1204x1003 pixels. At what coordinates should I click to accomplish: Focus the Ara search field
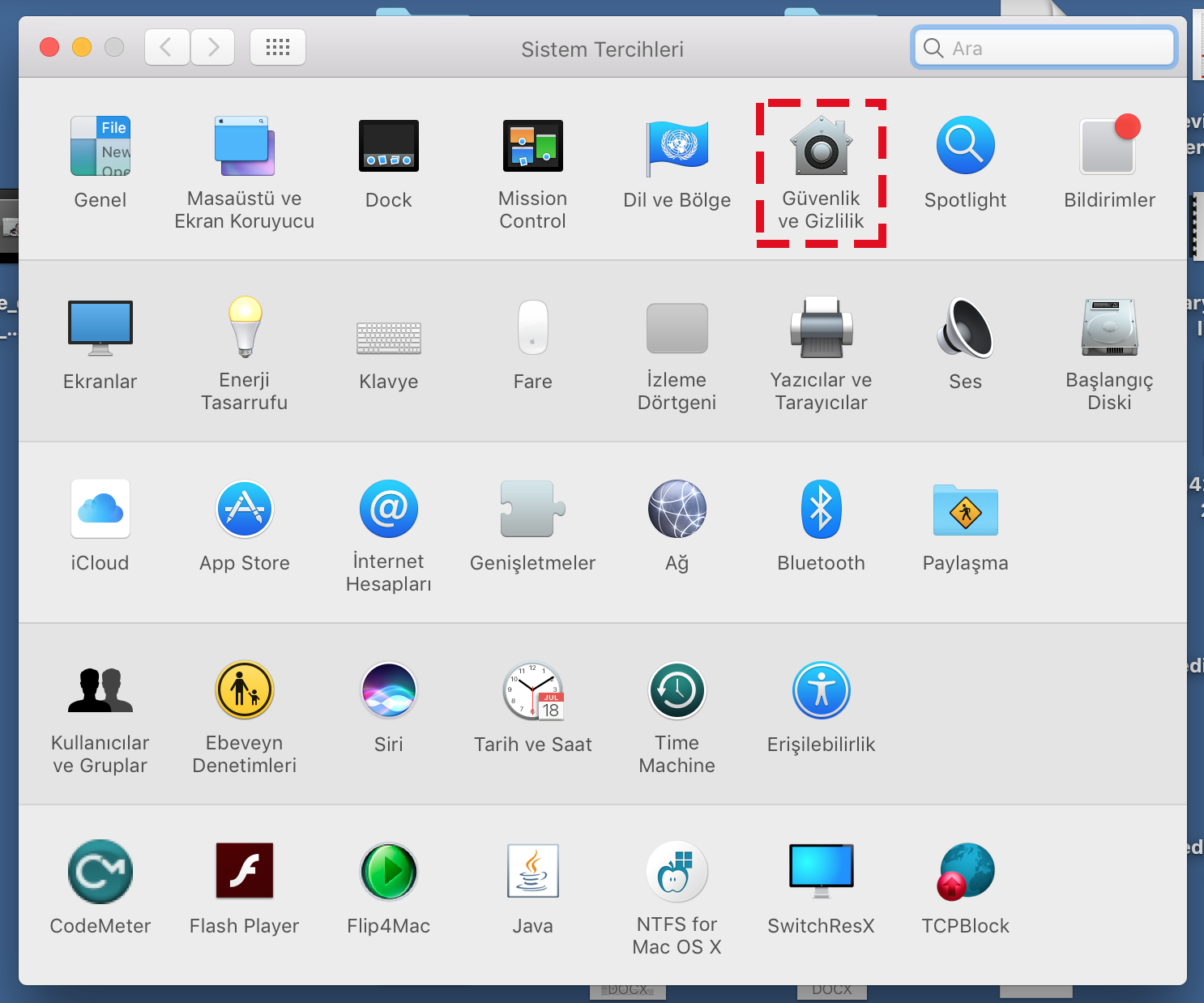[x=1044, y=48]
